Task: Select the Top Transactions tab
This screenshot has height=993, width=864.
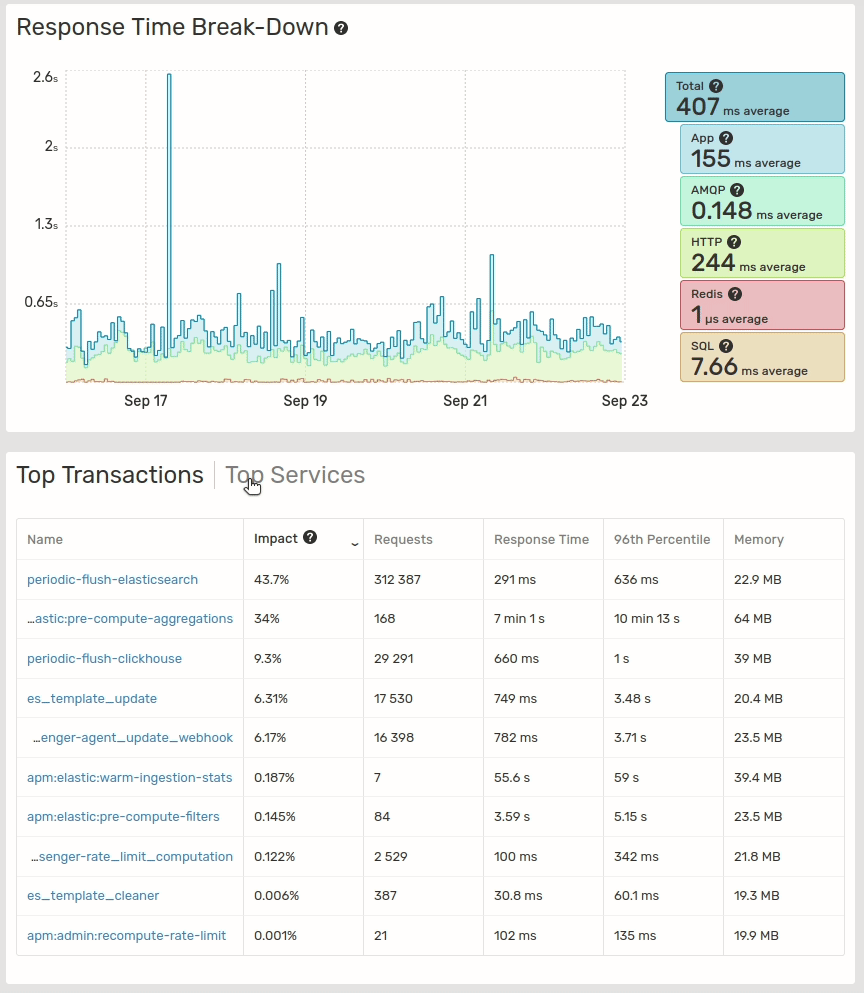Action: coord(110,475)
